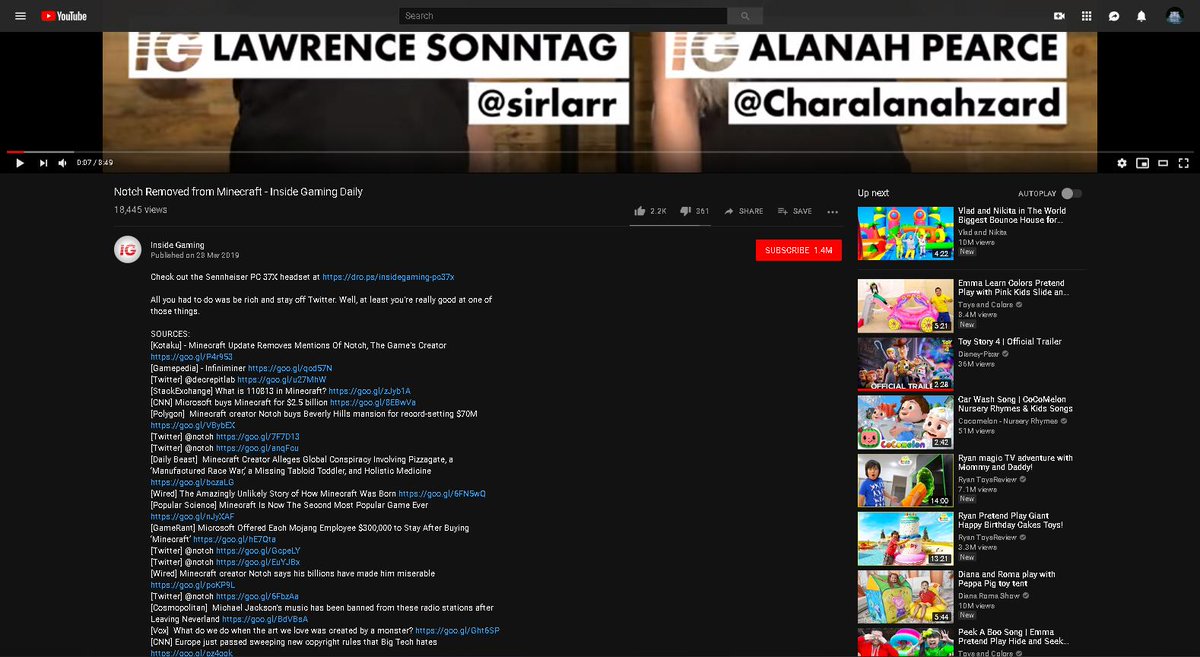Open Ryan Giant Birthday Cakes thumbnail

tap(905, 539)
